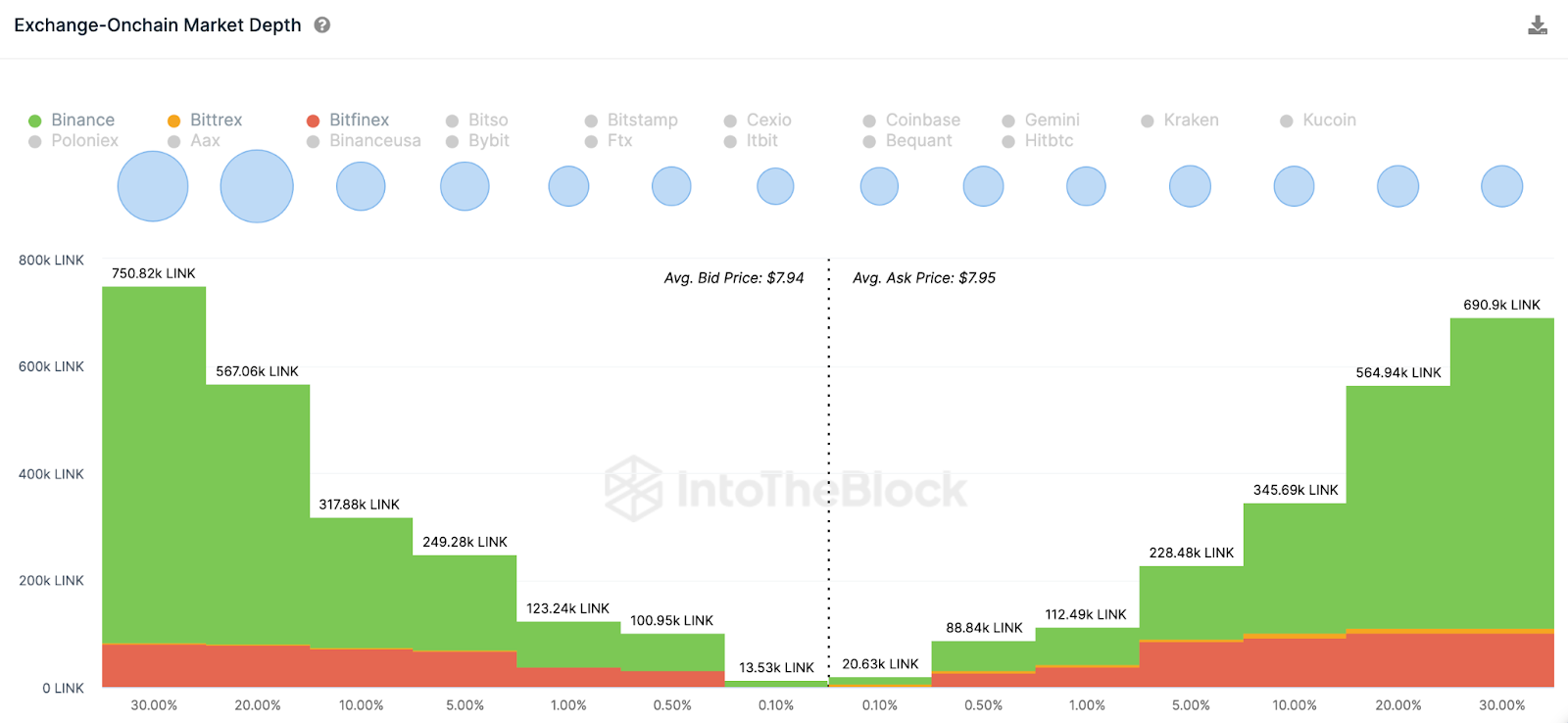Click the Poloniex legend item
The width and height of the screenshot is (1568, 723).
pos(74,141)
